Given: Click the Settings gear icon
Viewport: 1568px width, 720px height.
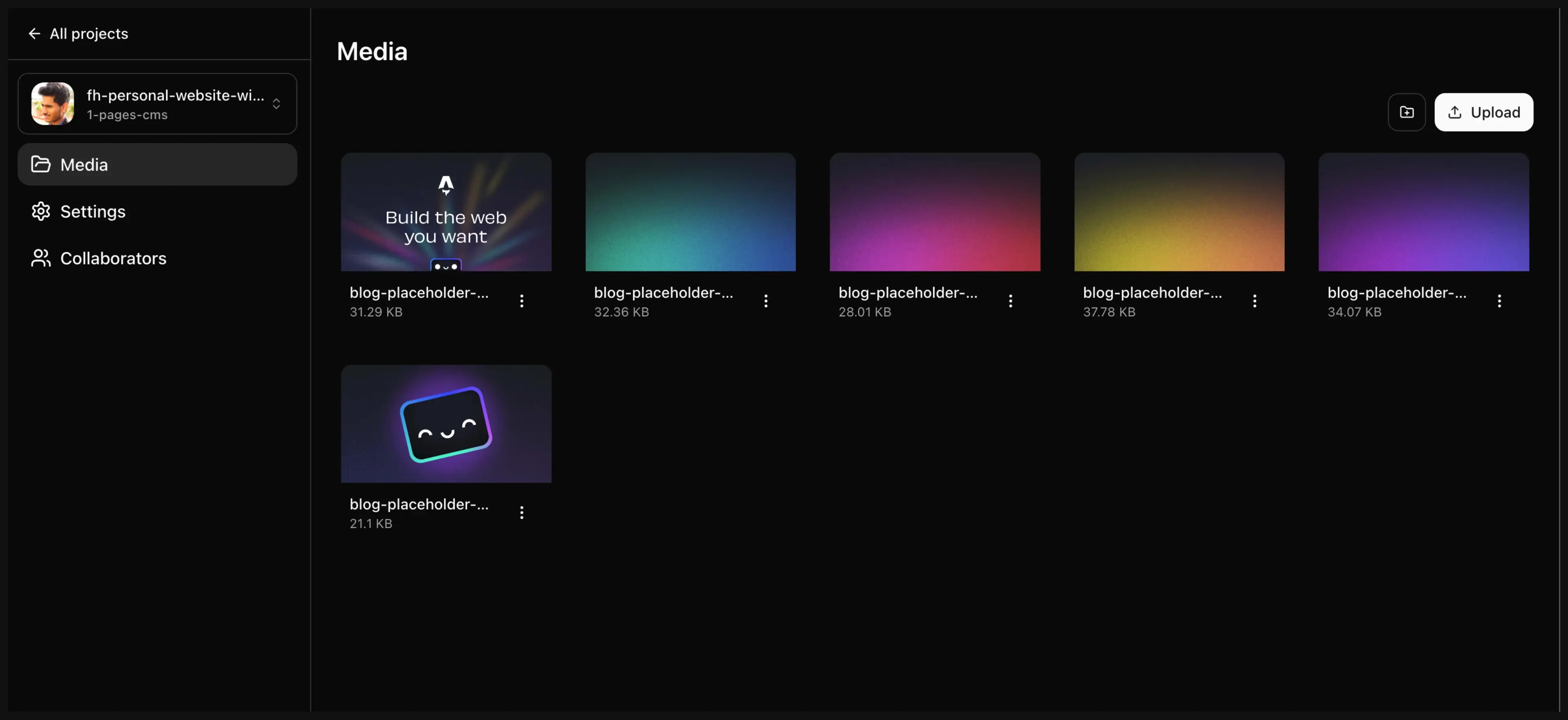Looking at the screenshot, I should point(41,211).
